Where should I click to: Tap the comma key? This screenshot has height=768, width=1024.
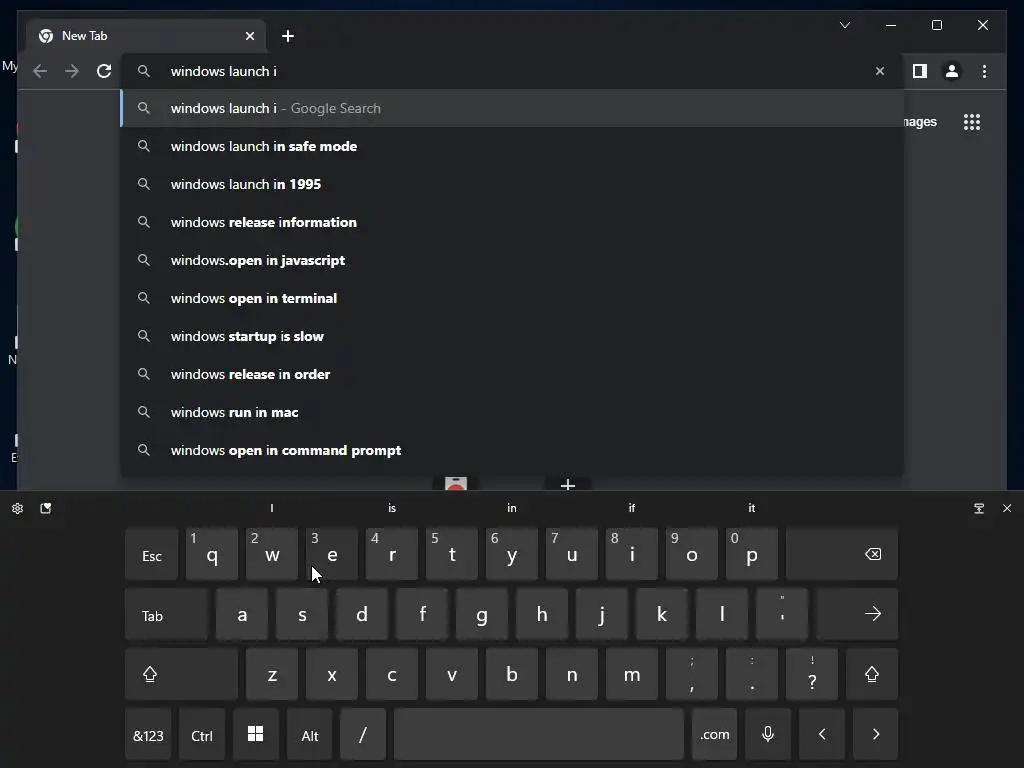[x=692, y=674]
